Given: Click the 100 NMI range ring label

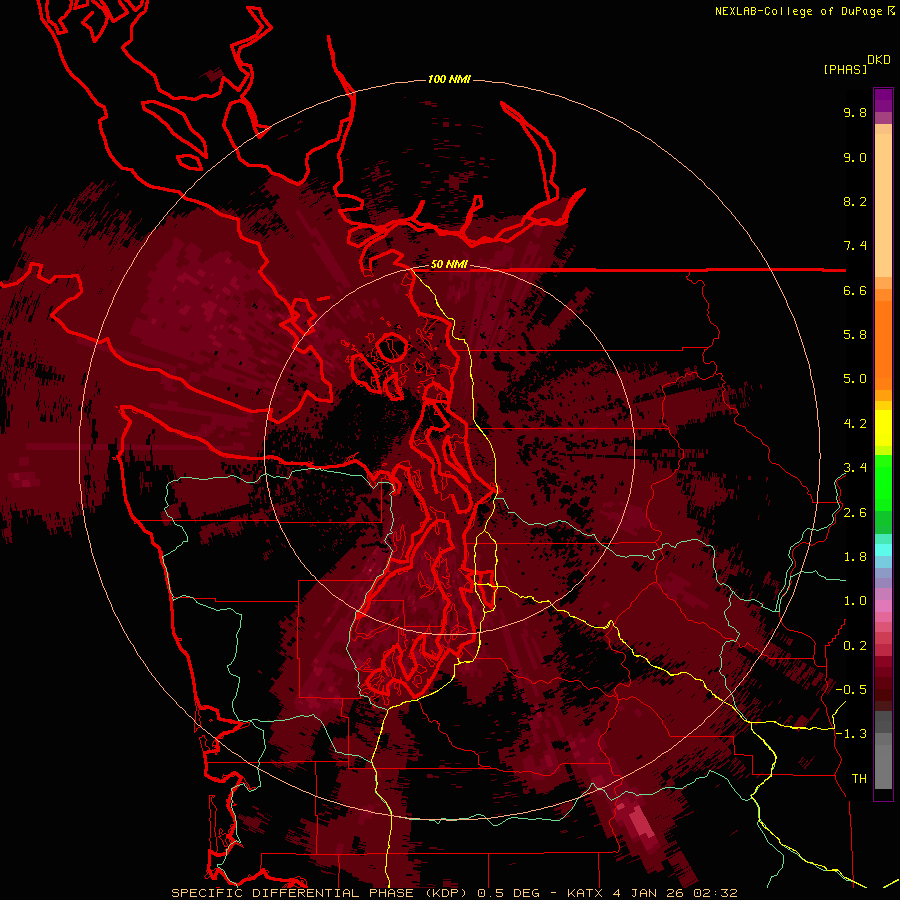Looking at the screenshot, I should coord(449,79).
